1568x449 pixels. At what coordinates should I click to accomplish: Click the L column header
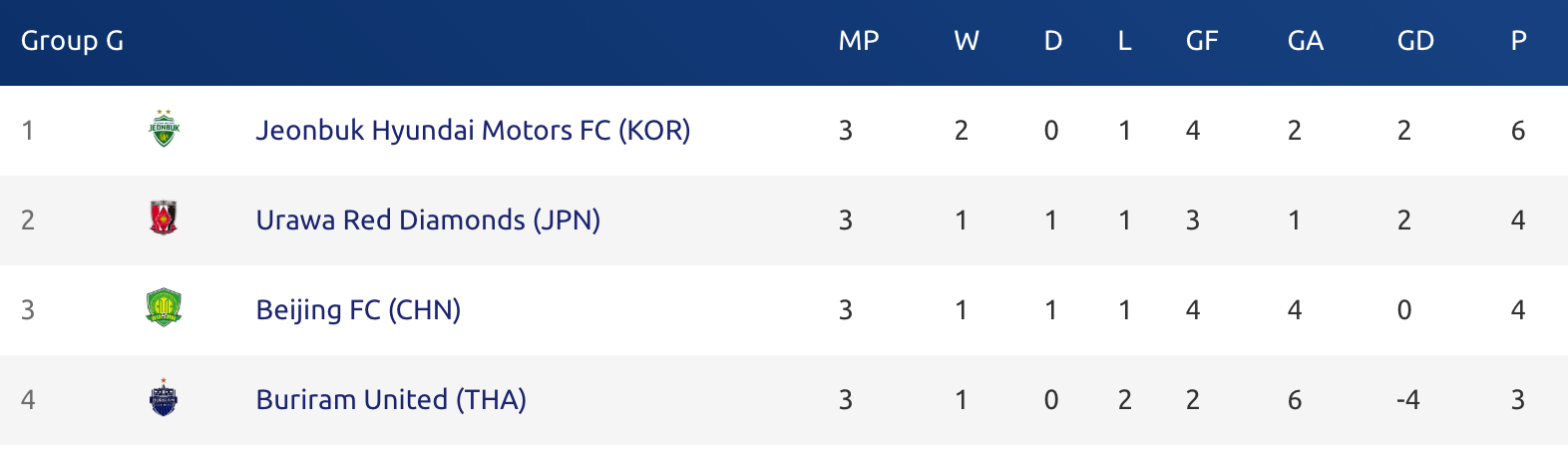click(x=1124, y=41)
